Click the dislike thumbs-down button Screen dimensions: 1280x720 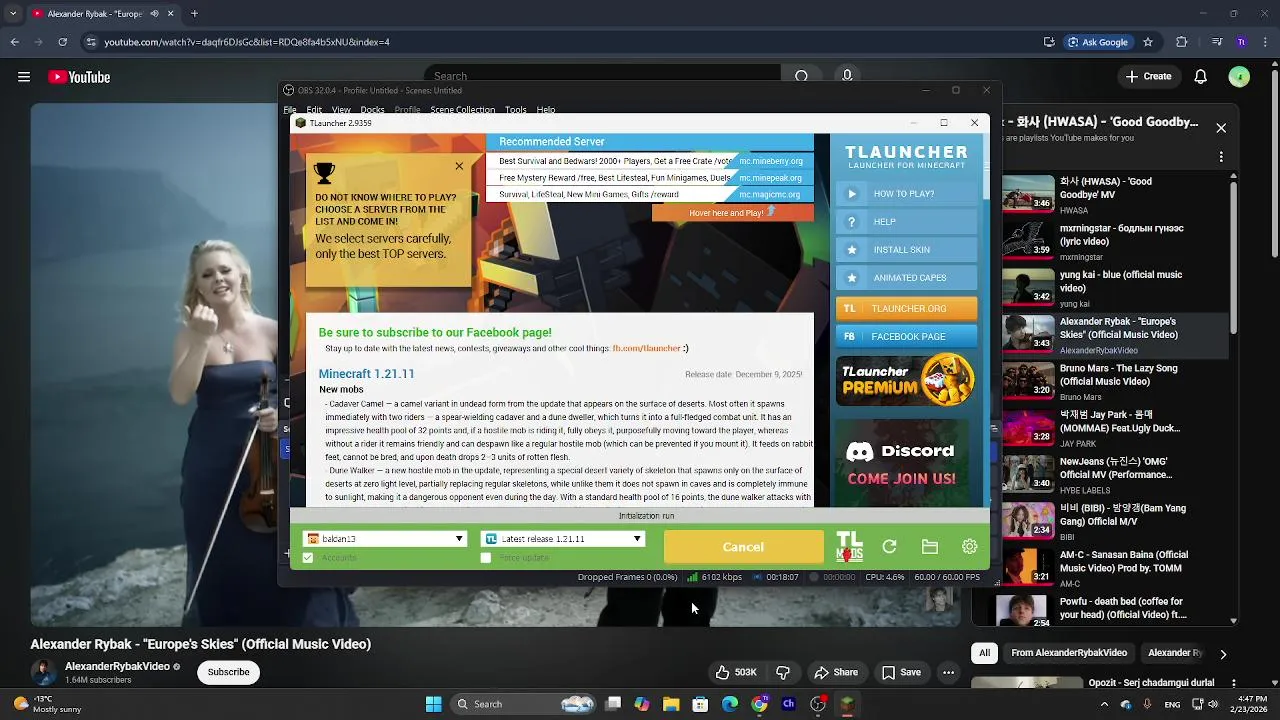pos(783,672)
